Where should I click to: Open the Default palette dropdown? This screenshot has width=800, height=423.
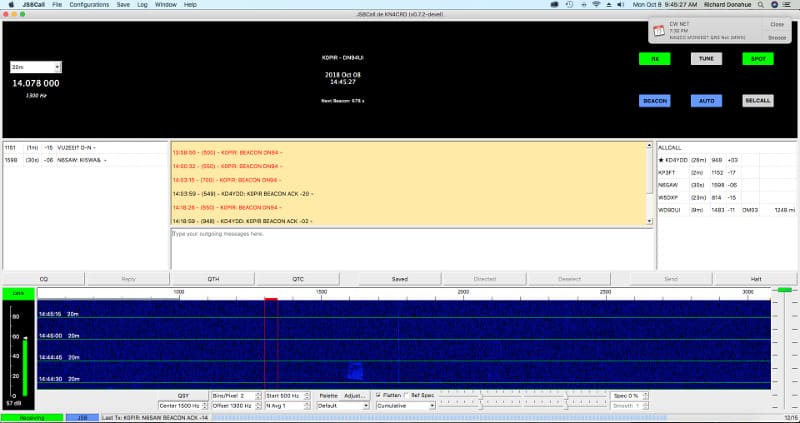pyautogui.click(x=343, y=406)
